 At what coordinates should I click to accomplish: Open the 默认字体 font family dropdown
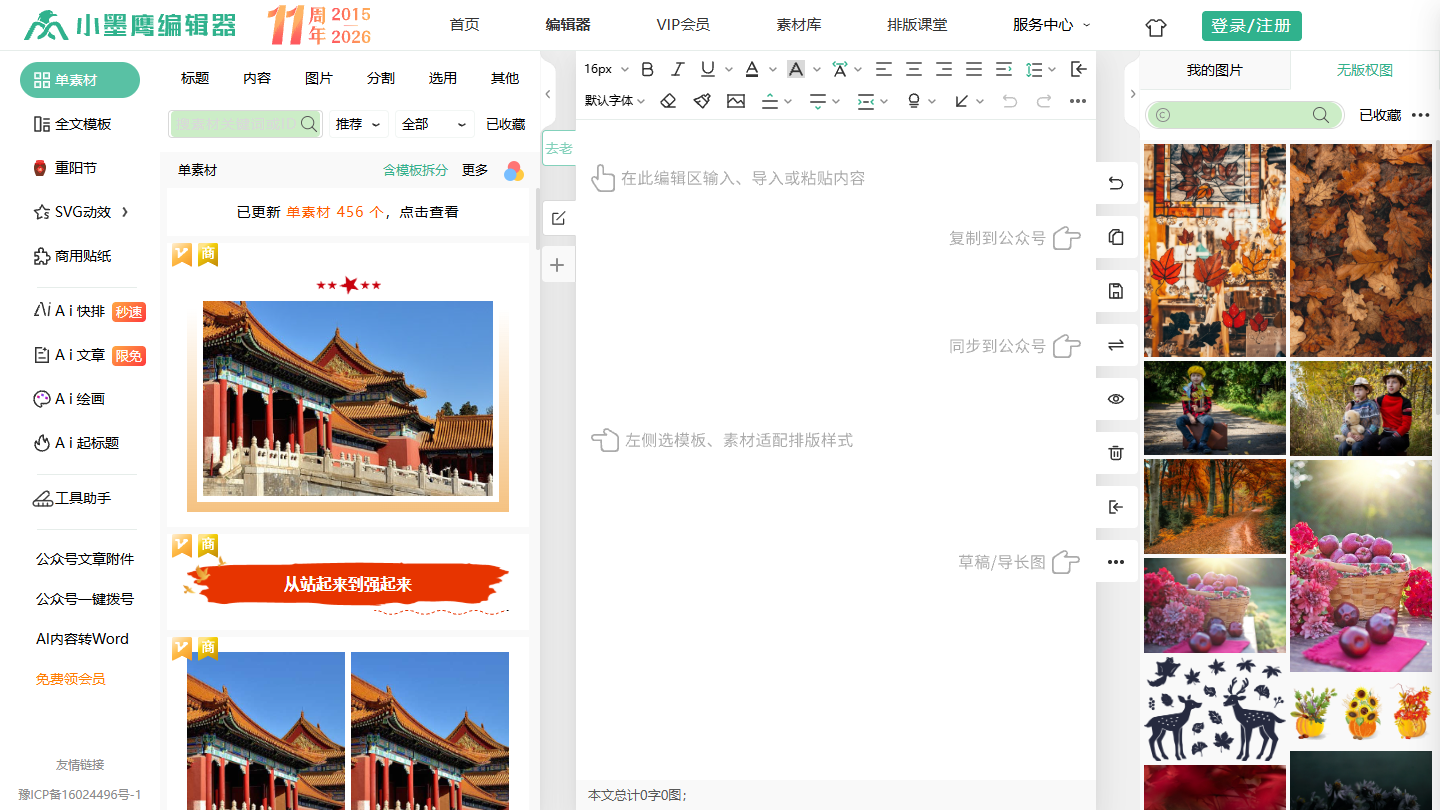615,101
